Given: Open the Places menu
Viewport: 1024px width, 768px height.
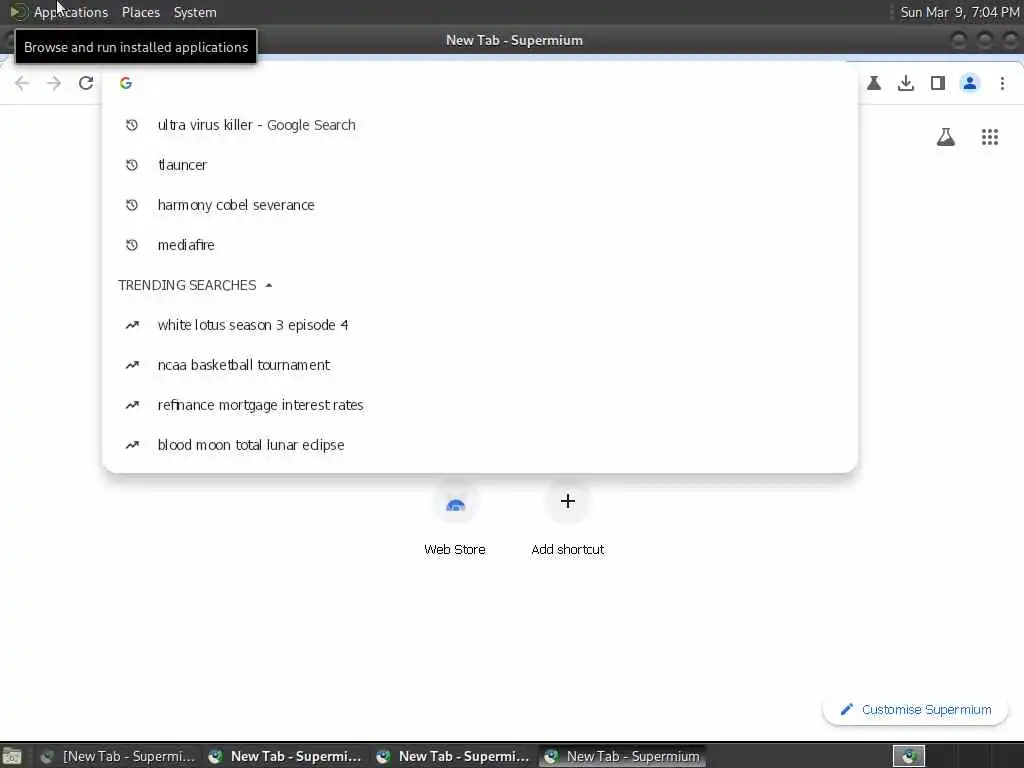Looking at the screenshot, I should pyautogui.click(x=141, y=12).
